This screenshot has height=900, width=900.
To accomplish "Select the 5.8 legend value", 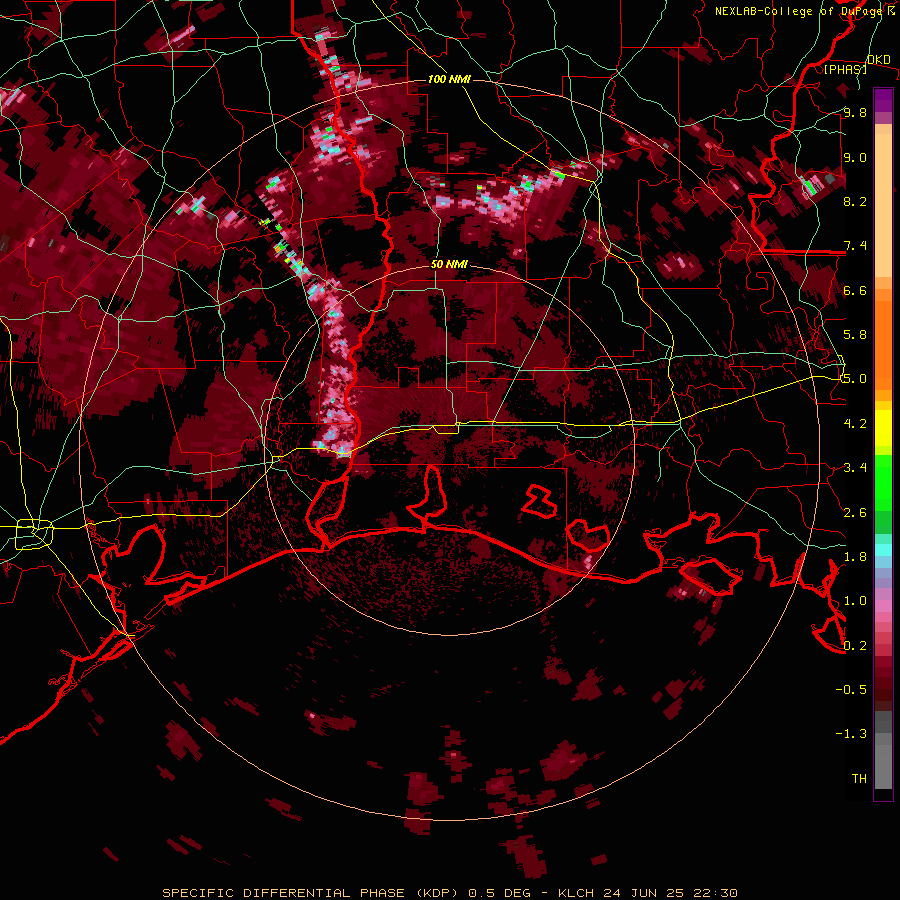I will click(855, 335).
